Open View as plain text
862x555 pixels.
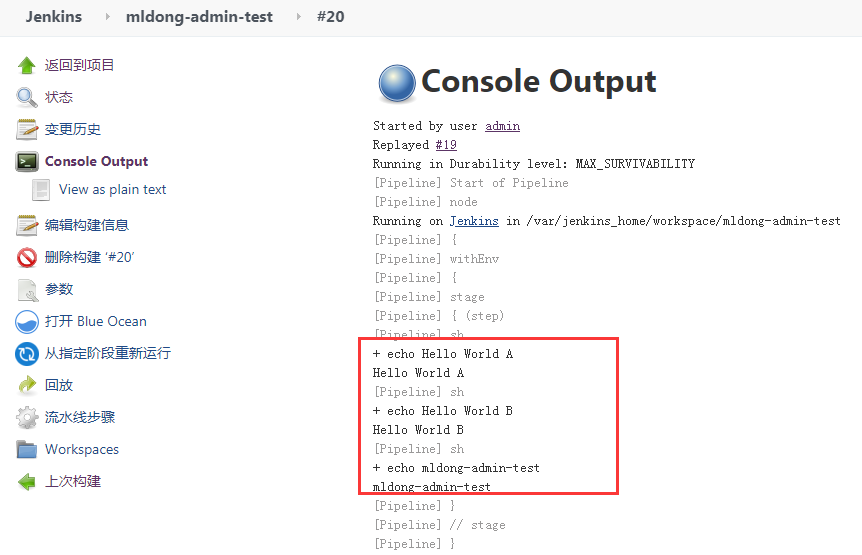pos(112,189)
